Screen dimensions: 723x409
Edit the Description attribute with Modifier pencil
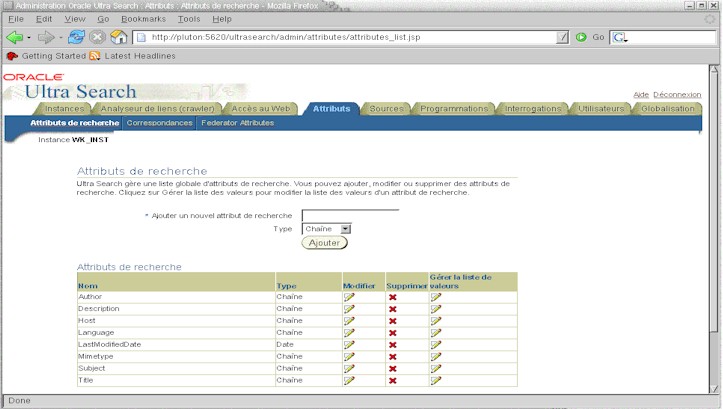point(349,309)
